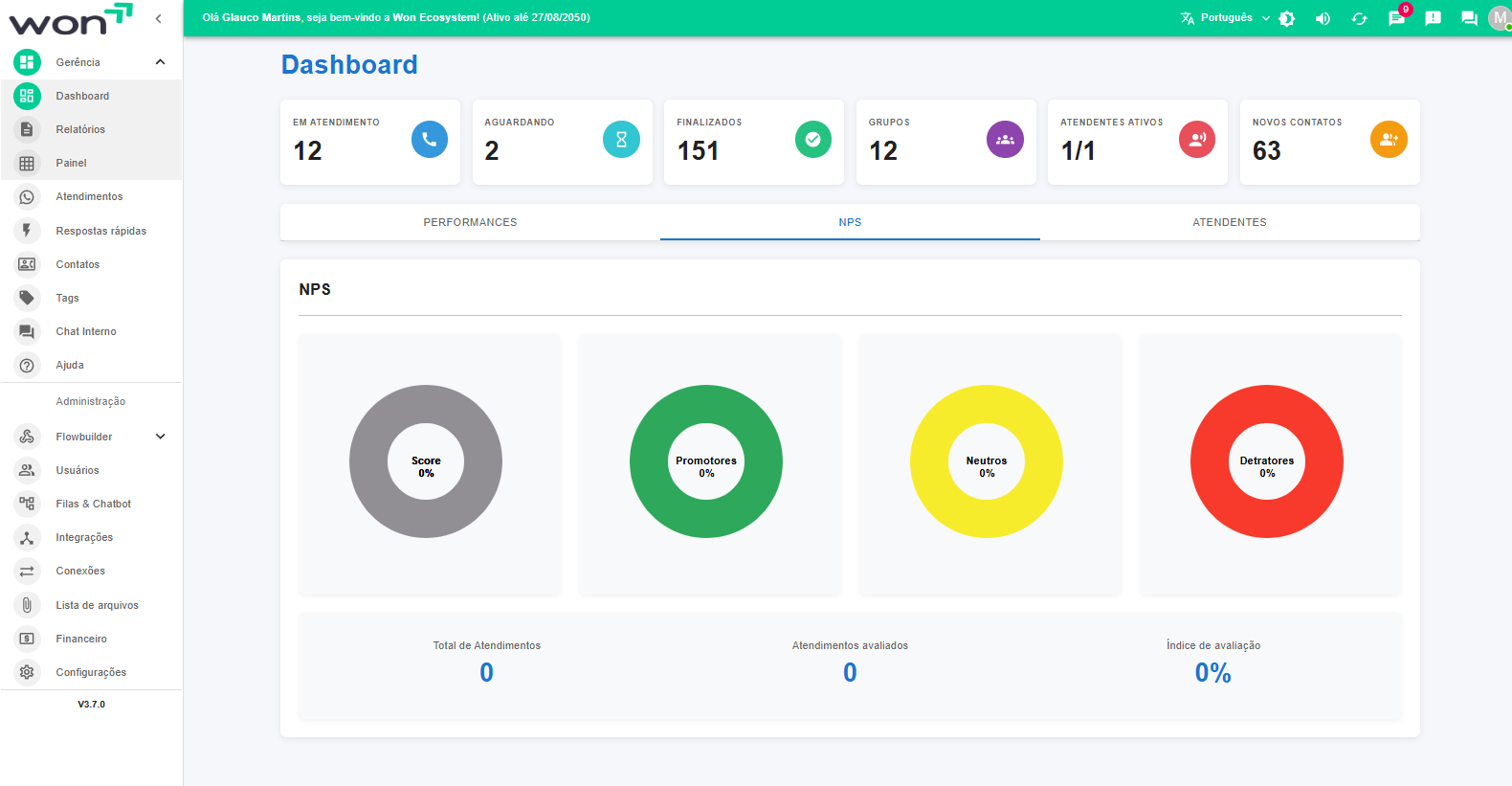Screen dimensions: 1512x786
Task: Open messages icon with badge 9
Action: [1396, 18]
